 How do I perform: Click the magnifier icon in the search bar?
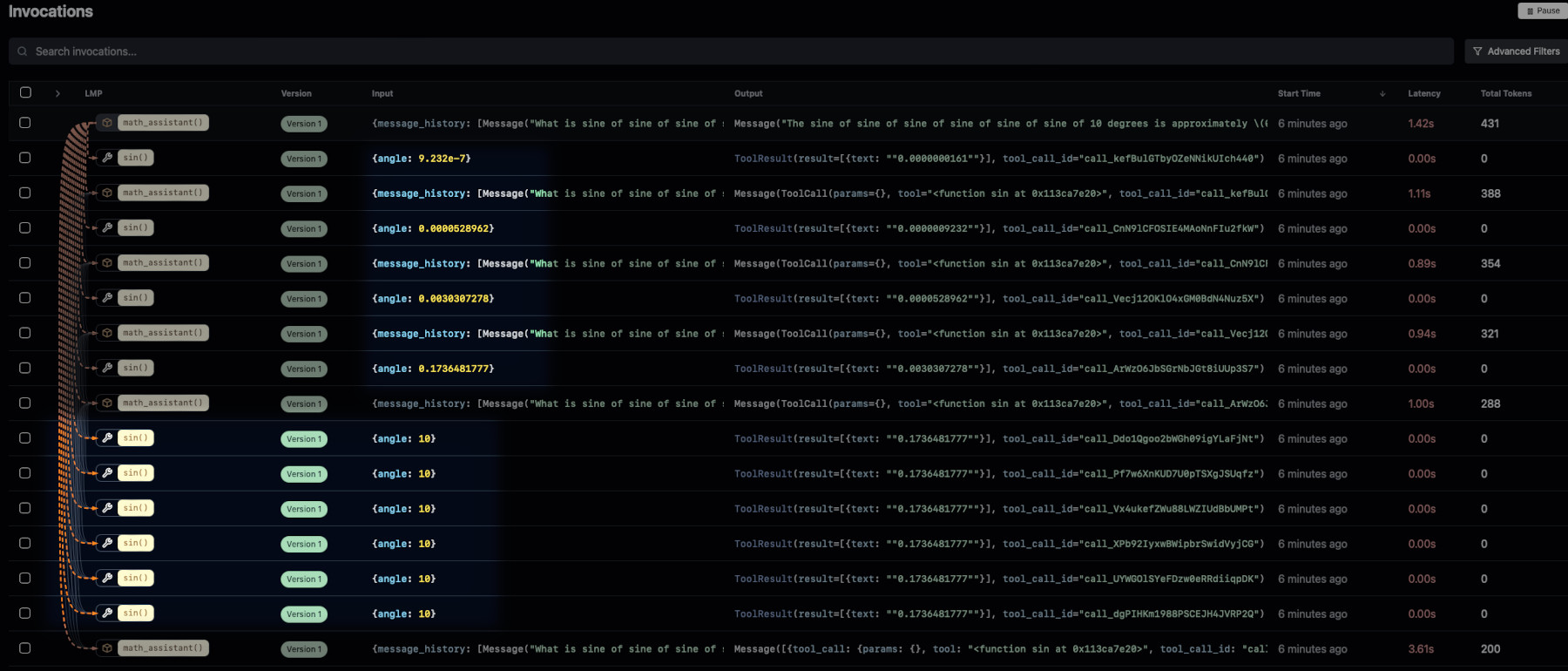point(23,51)
